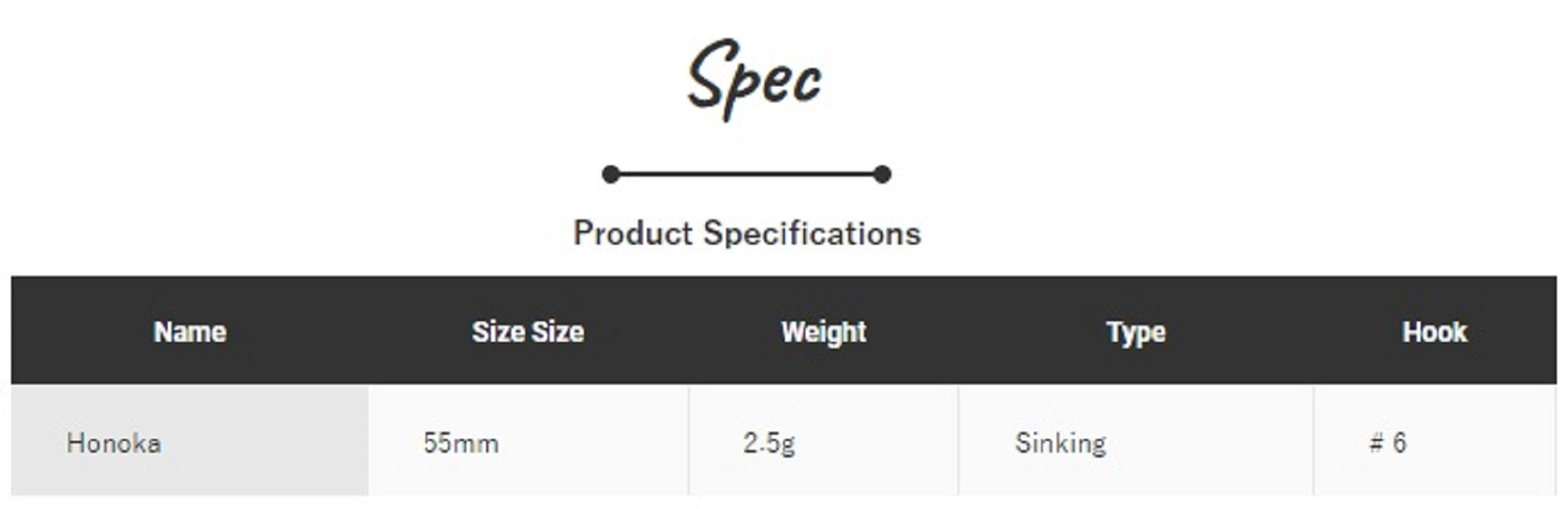Click the # symbol in the Hook value
Screen dimensions: 1568x509
pos(1376,443)
